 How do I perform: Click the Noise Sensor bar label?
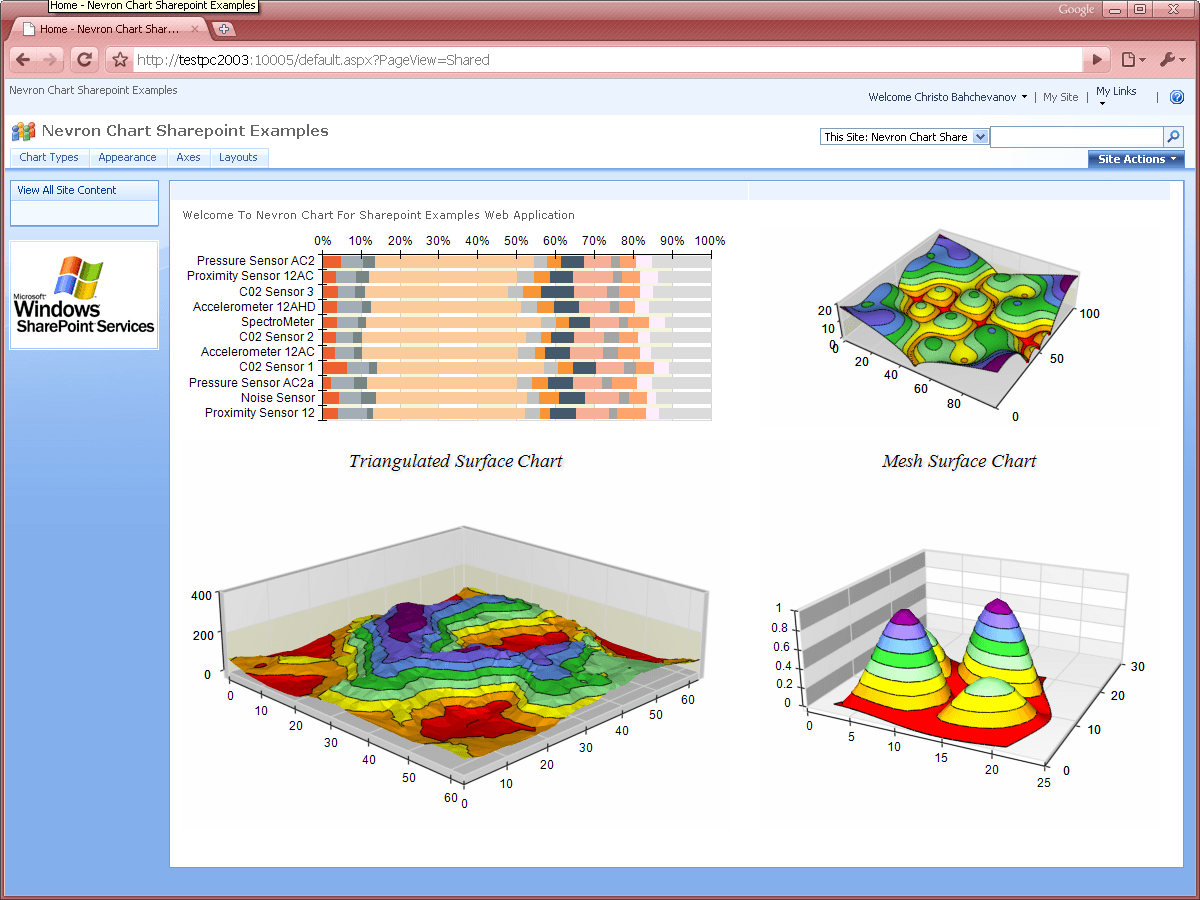coord(277,398)
